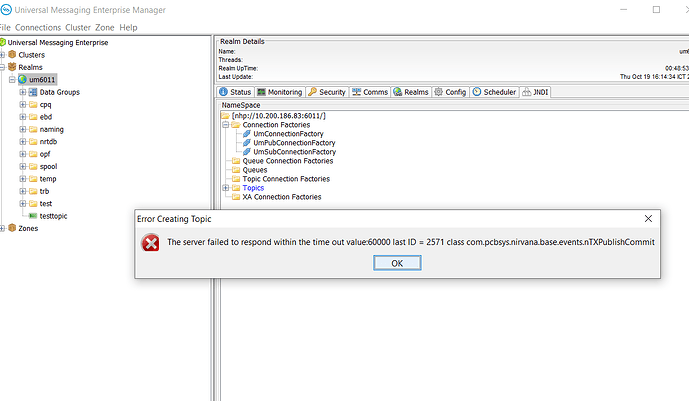Expand the trb folder node

(22, 191)
